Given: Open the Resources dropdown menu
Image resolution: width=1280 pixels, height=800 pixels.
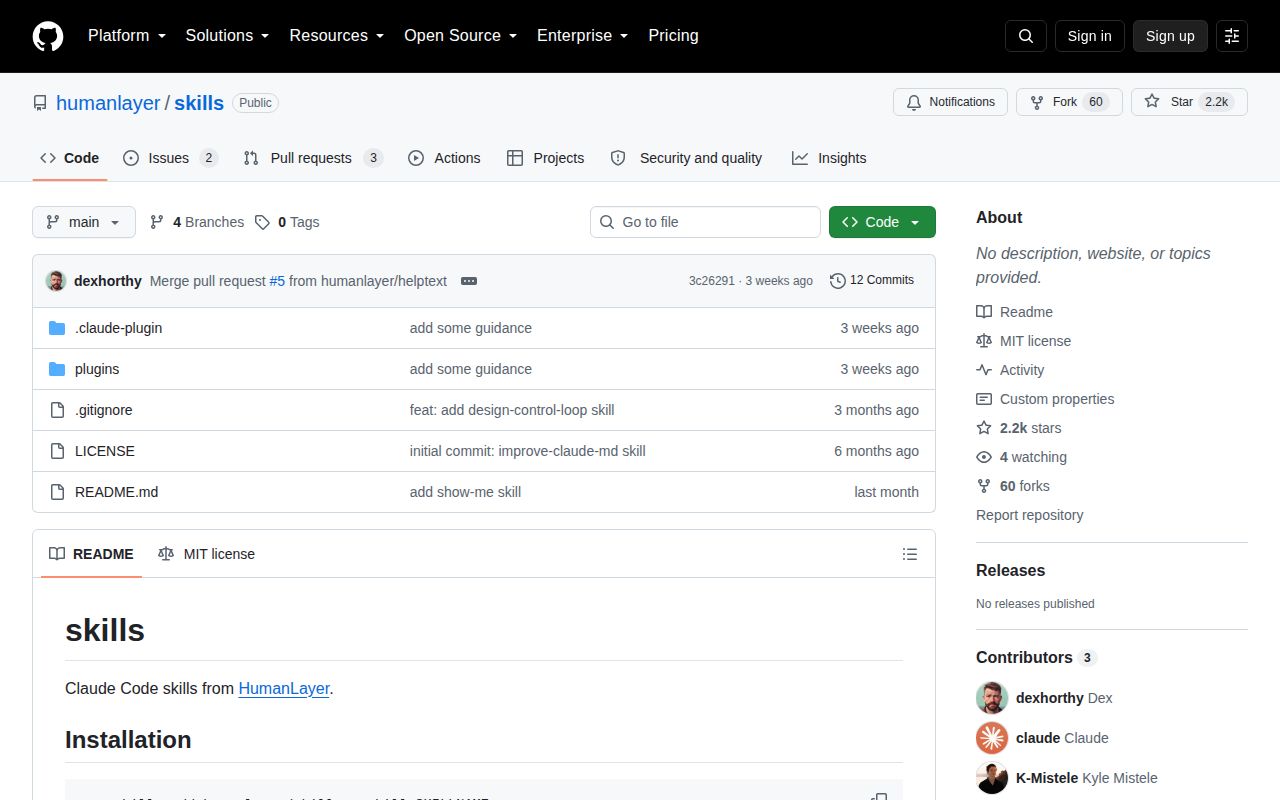Looking at the screenshot, I should pyautogui.click(x=337, y=36).
